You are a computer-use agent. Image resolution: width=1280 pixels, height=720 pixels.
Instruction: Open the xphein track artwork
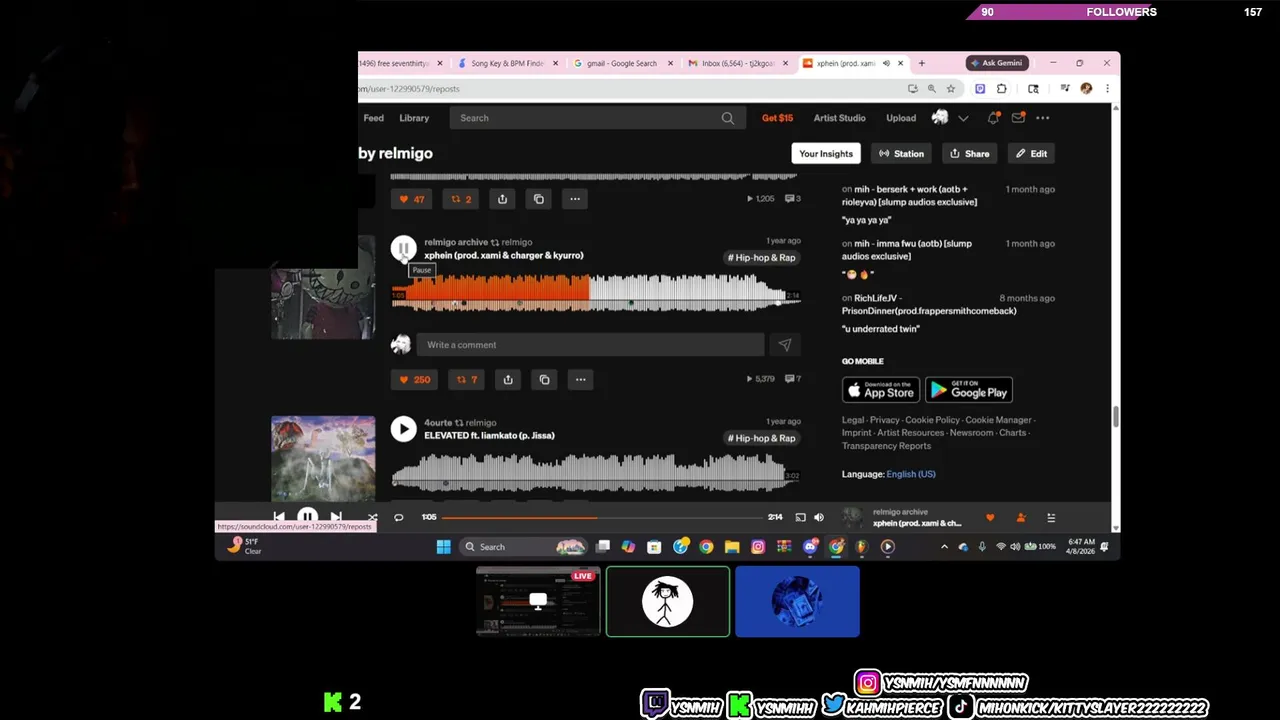coord(323,288)
